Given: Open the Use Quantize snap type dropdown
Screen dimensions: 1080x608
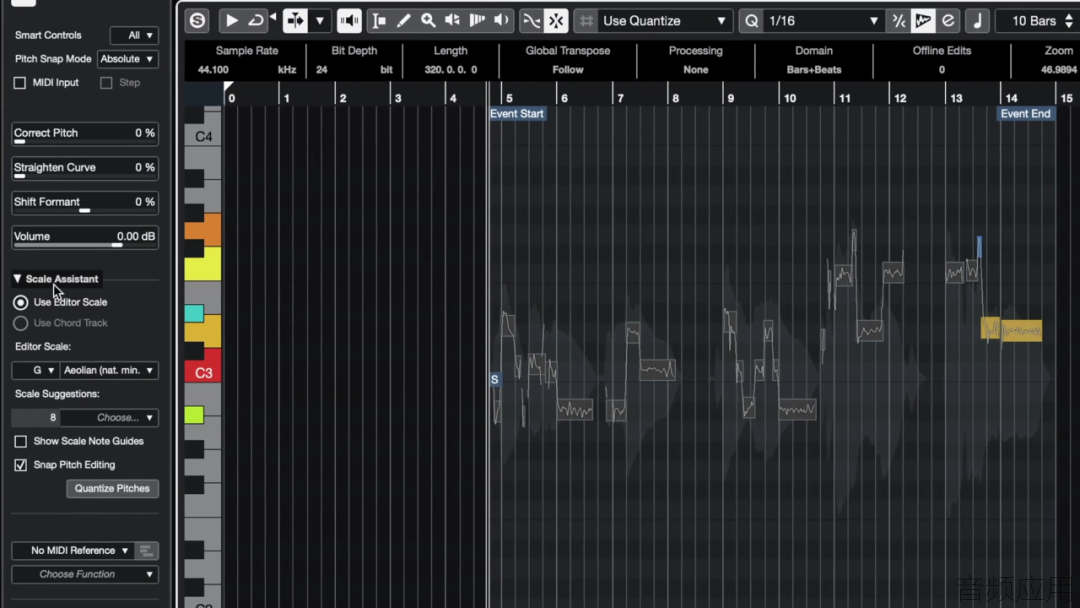Looking at the screenshot, I should coord(665,21).
